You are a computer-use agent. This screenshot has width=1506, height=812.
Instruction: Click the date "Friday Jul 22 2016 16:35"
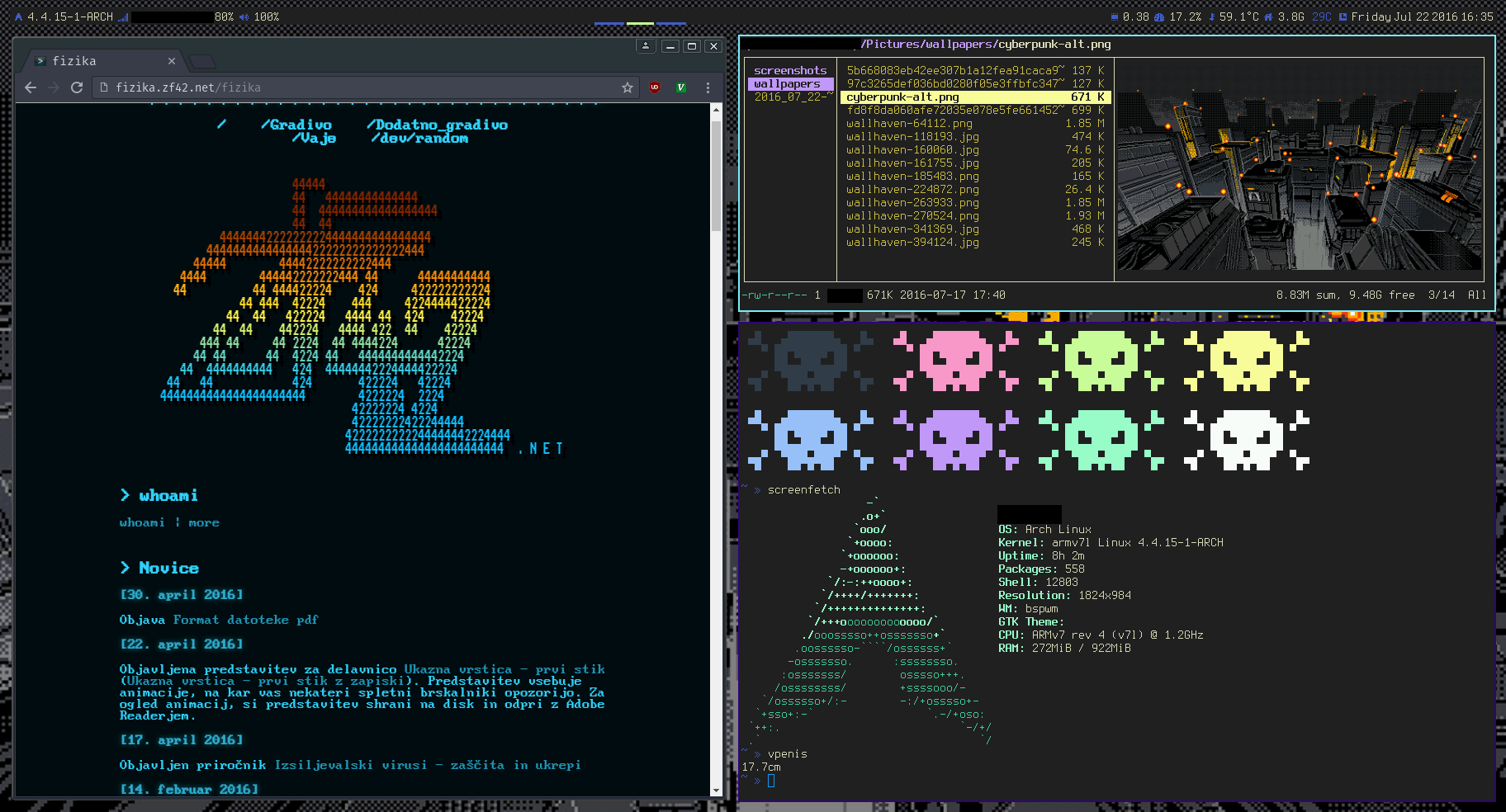click(1421, 17)
